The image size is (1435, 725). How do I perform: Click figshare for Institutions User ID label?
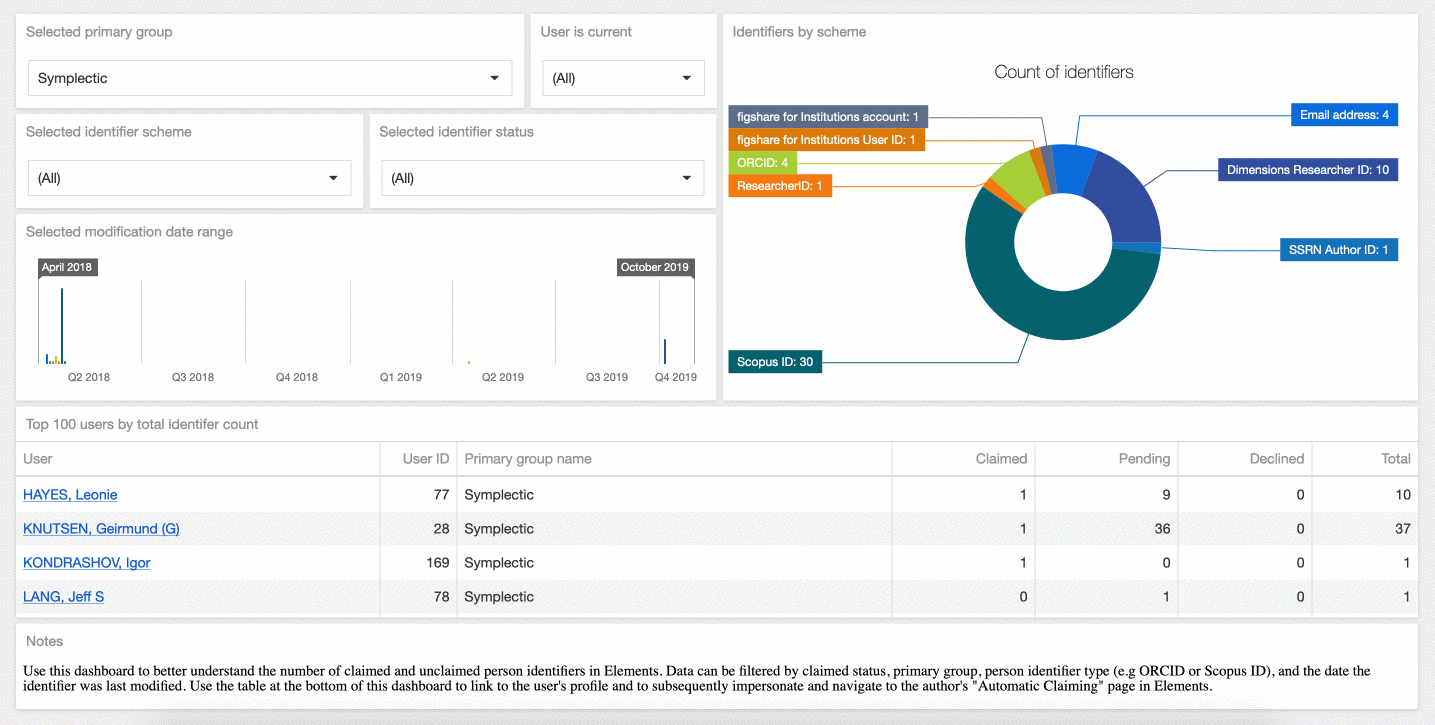pos(827,140)
